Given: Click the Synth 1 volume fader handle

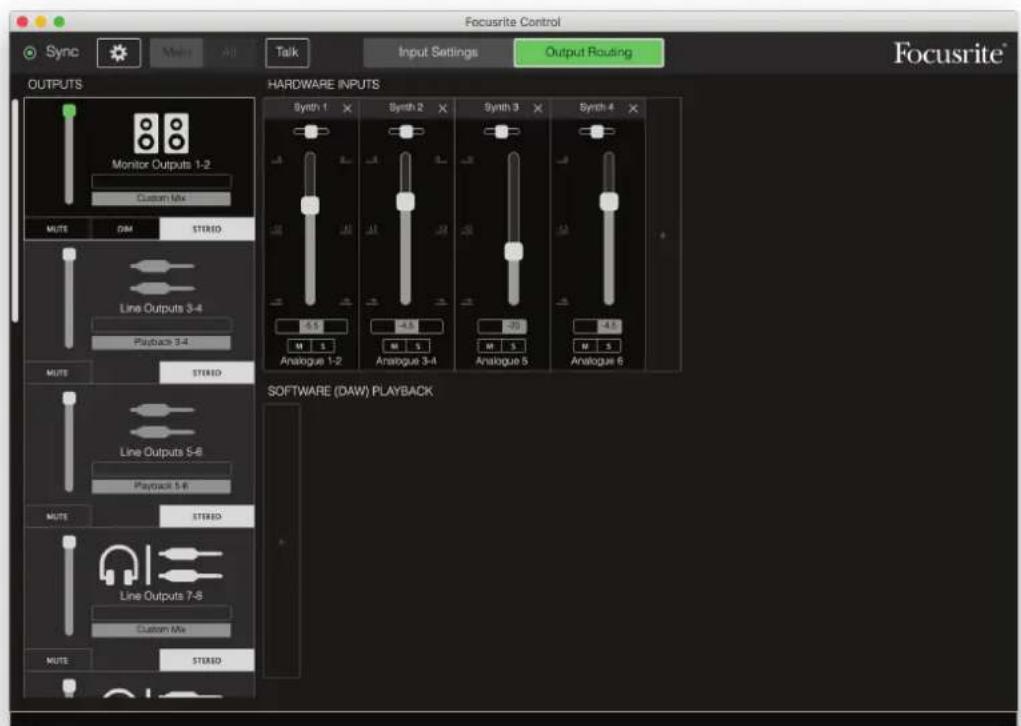Looking at the screenshot, I should point(311,206).
